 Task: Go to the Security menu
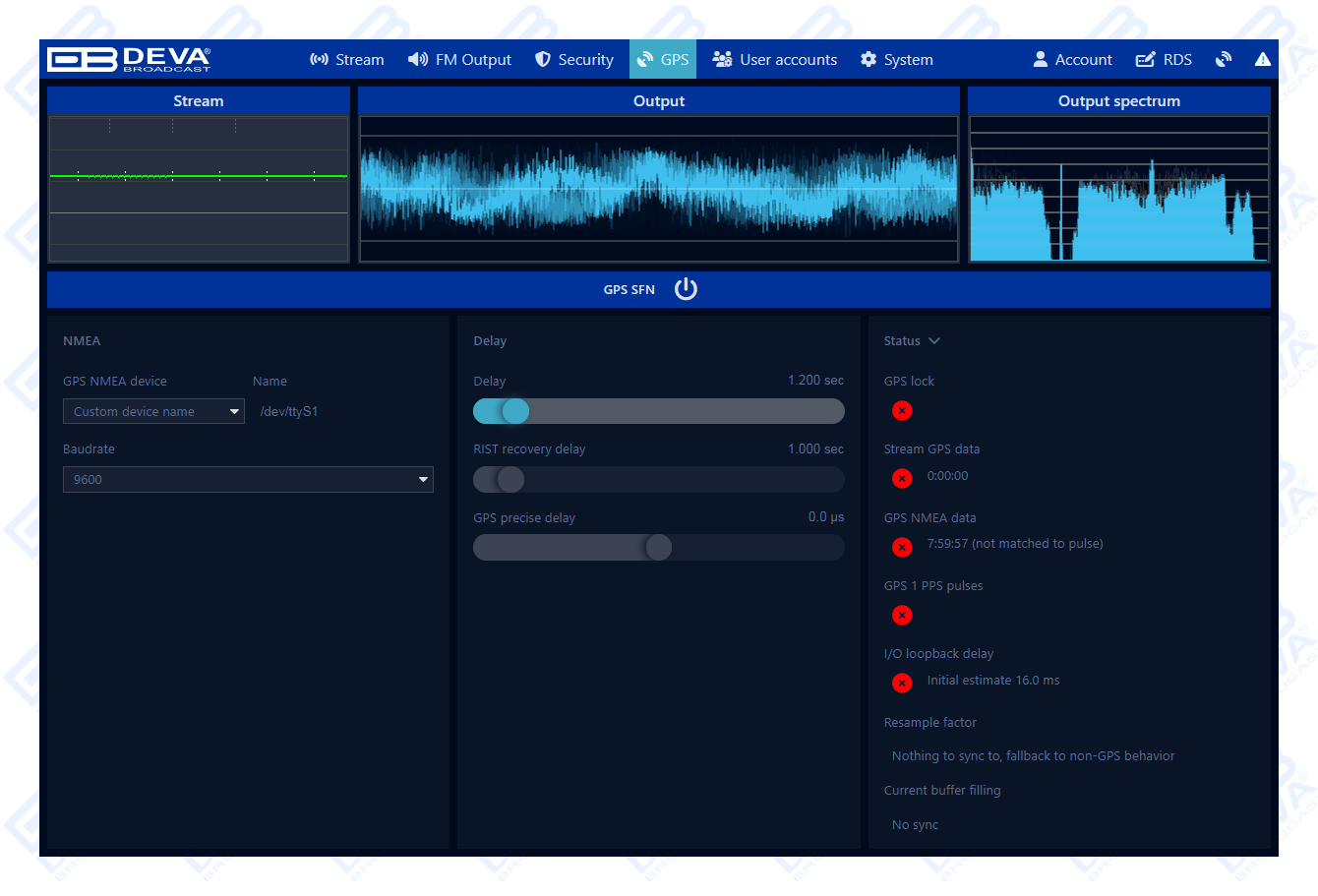[x=574, y=60]
